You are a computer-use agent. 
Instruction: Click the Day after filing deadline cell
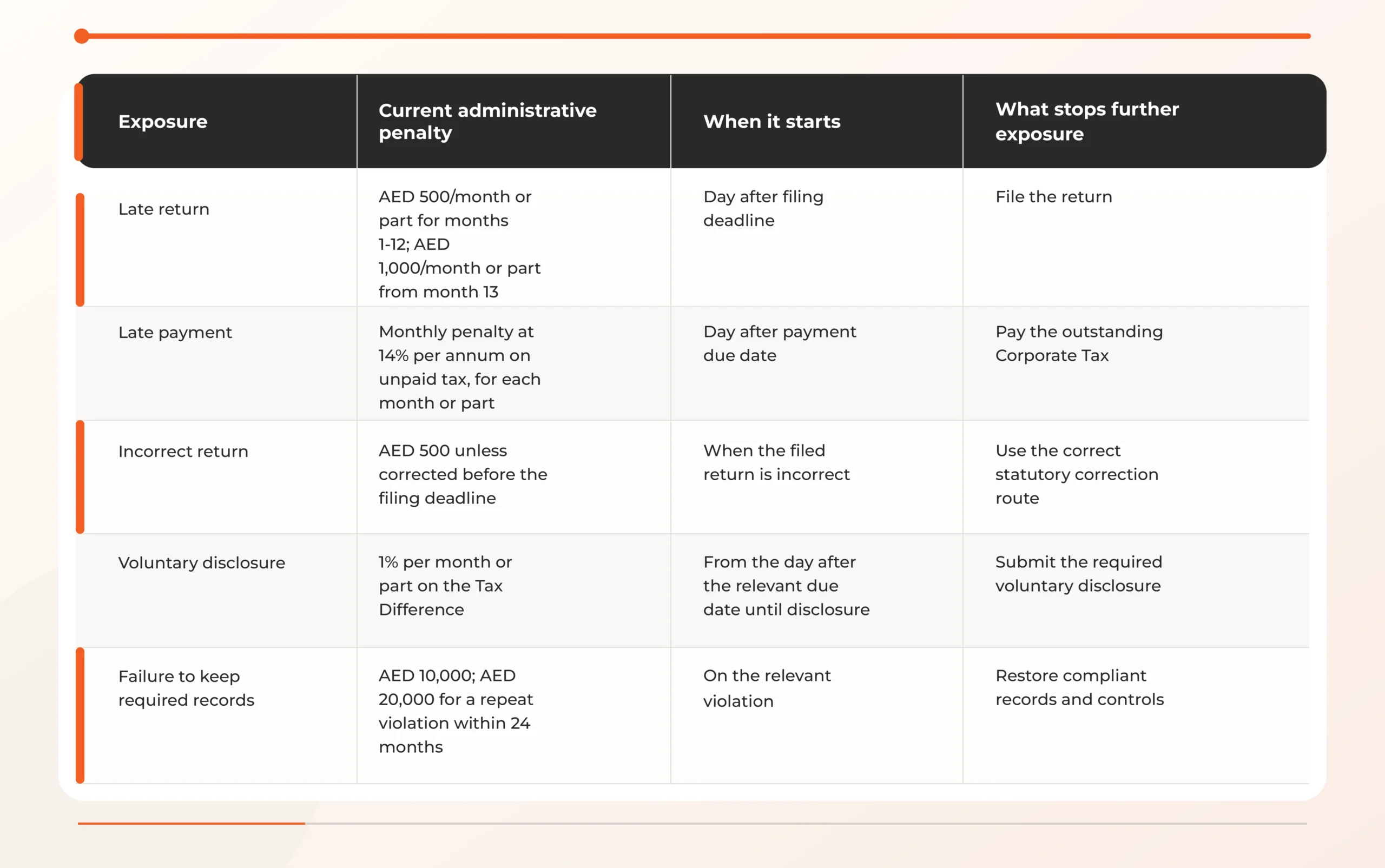click(x=763, y=208)
